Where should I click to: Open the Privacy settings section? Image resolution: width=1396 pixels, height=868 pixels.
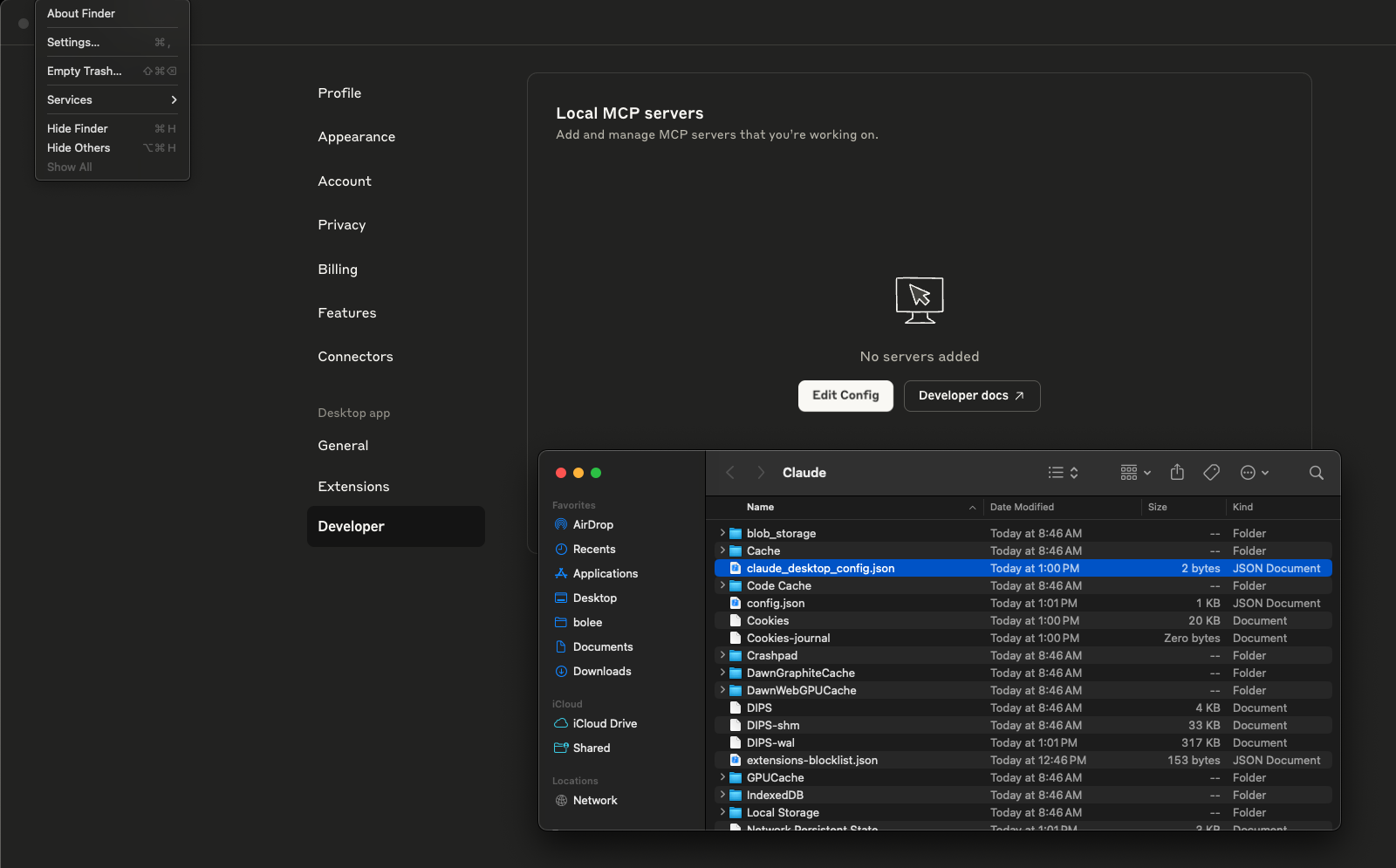point(341,225)
